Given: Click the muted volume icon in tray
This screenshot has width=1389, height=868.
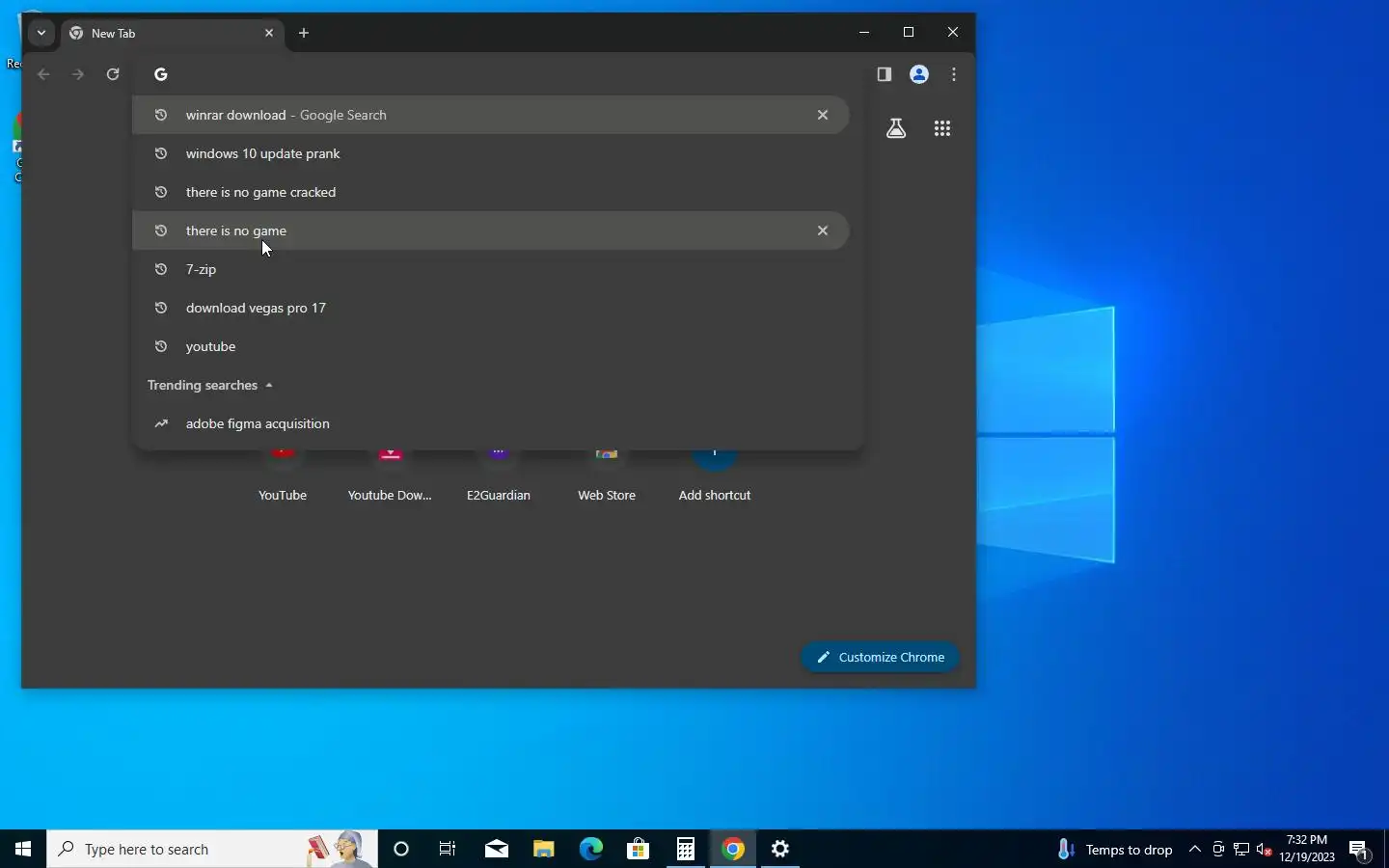Looking at the screenshot, I should (1265, 849).
